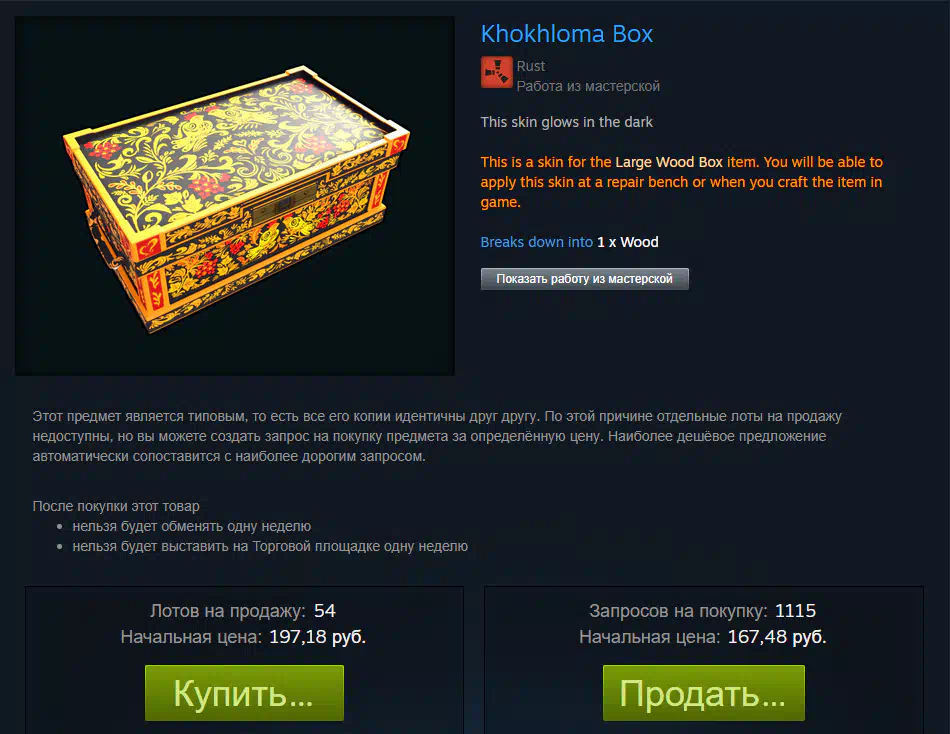Click the buy requests count 1115
The width and height of the screenshot is (950, 734).
point(796,610)
